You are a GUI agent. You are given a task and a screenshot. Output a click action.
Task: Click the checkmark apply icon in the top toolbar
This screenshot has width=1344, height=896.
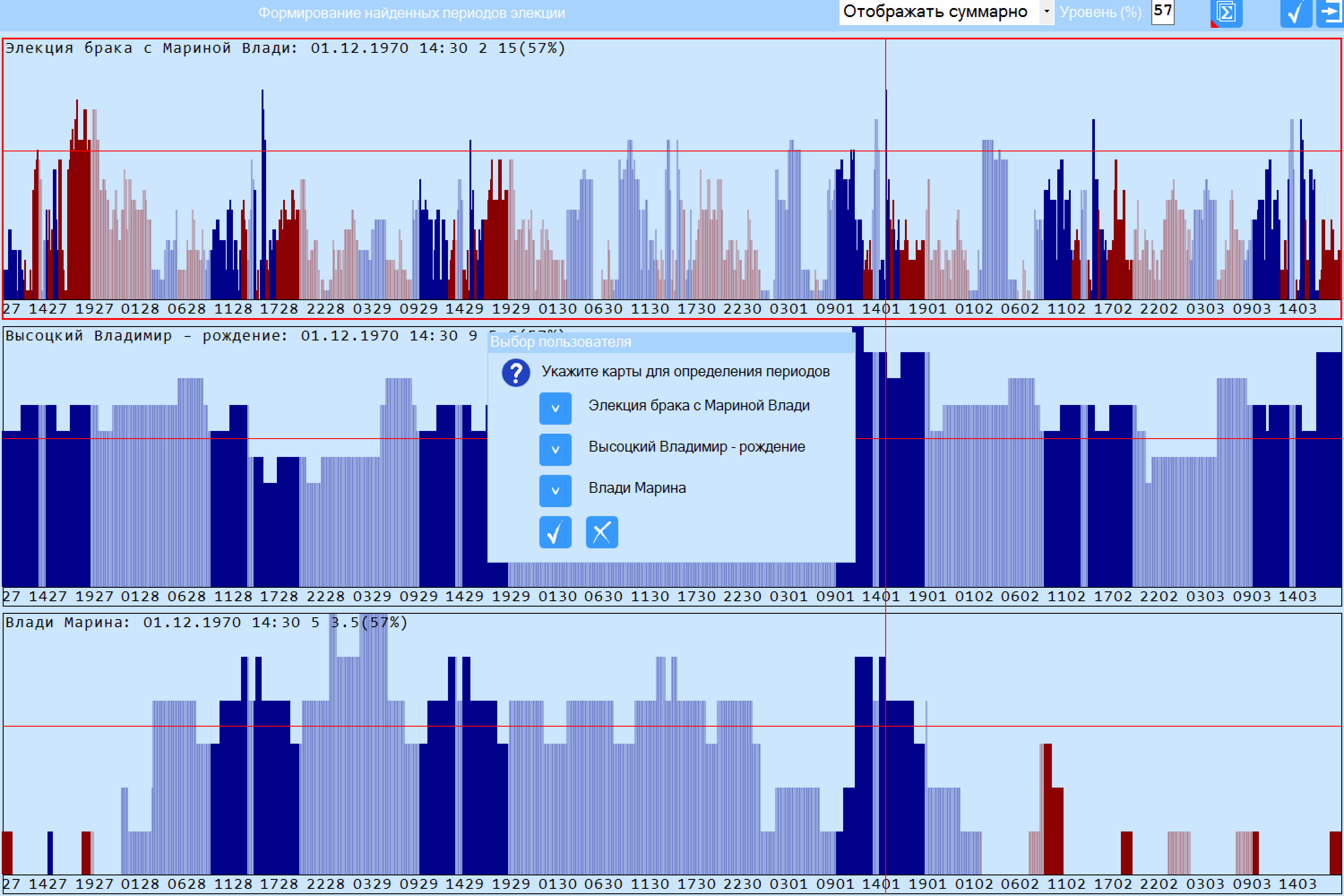point(1296,13)
